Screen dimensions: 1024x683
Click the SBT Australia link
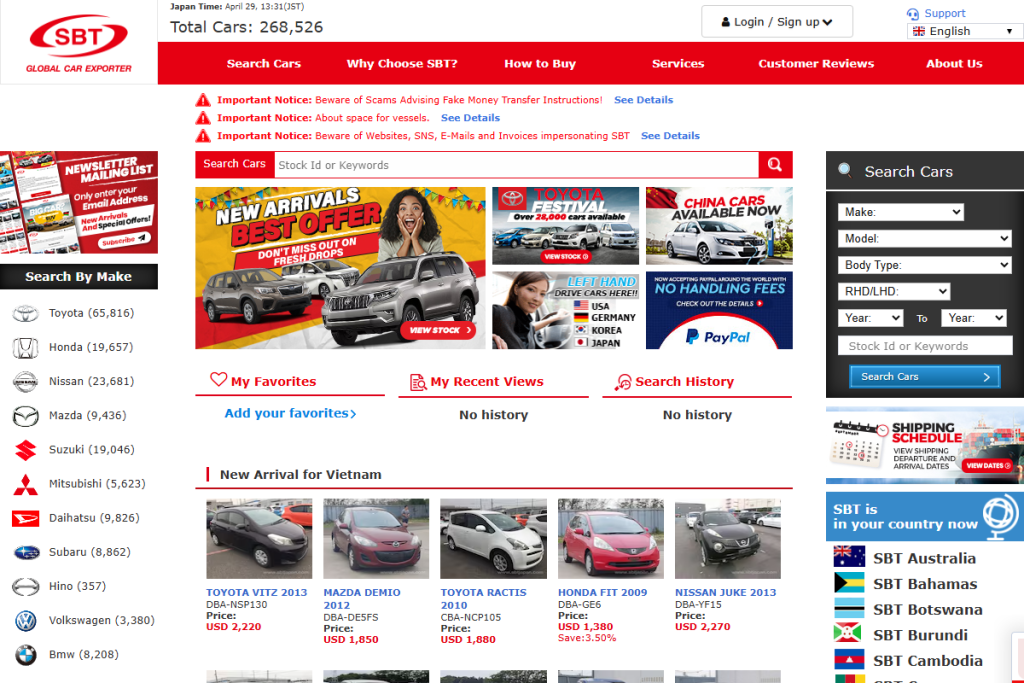click(x=924, y=558)
